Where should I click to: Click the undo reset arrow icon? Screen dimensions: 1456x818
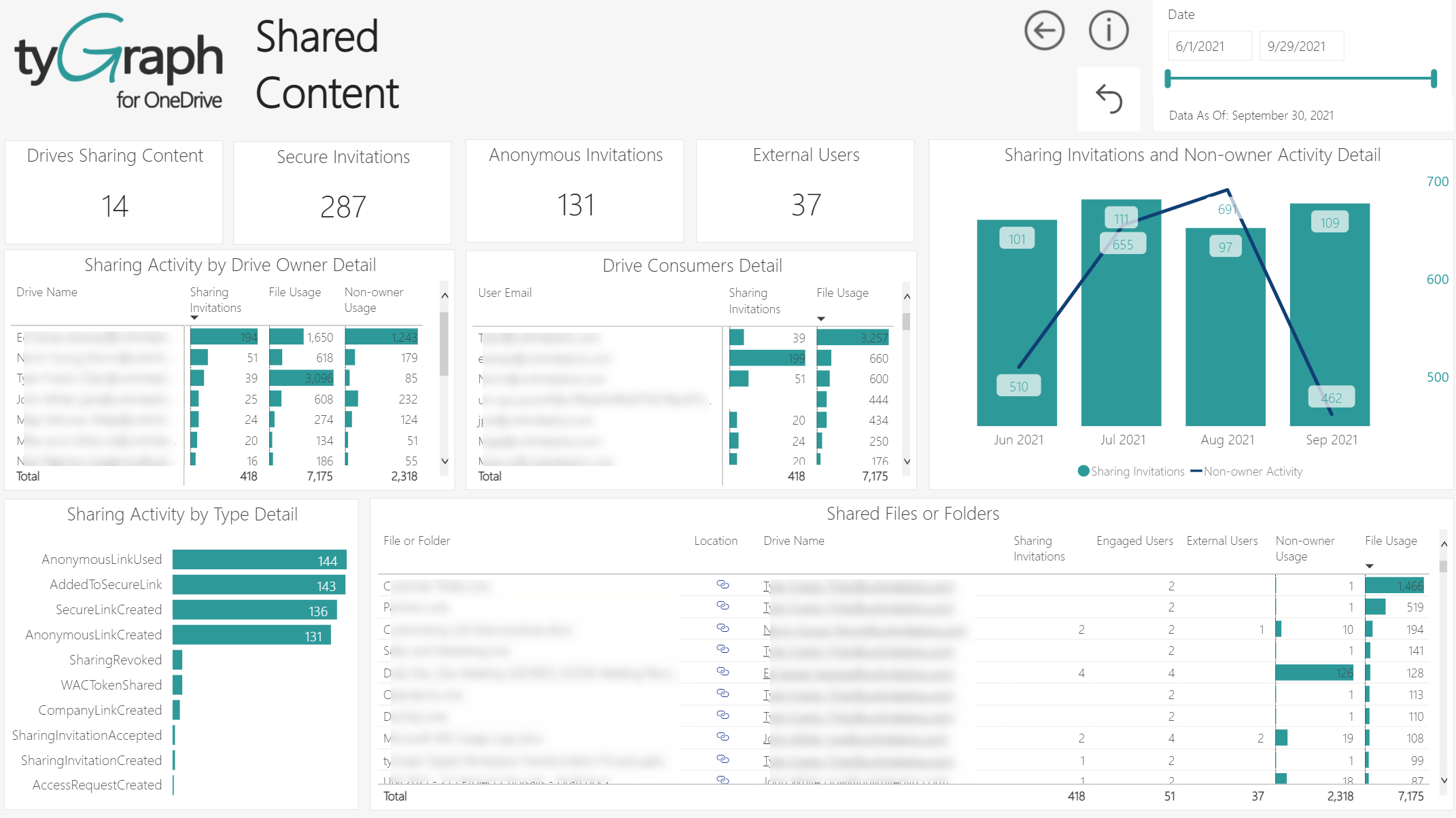[x=1109, y=99]
